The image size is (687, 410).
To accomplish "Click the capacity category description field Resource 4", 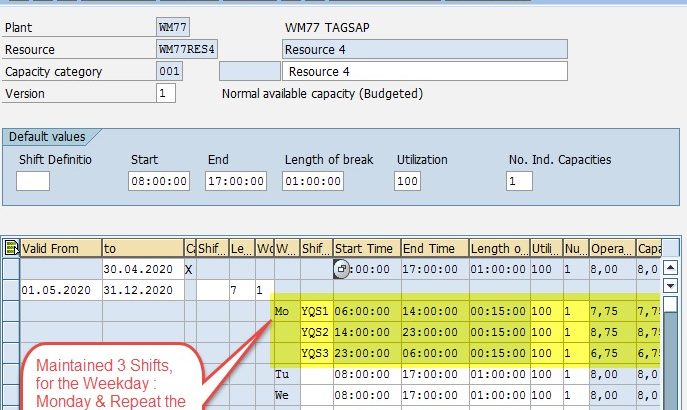I will 425,71.
